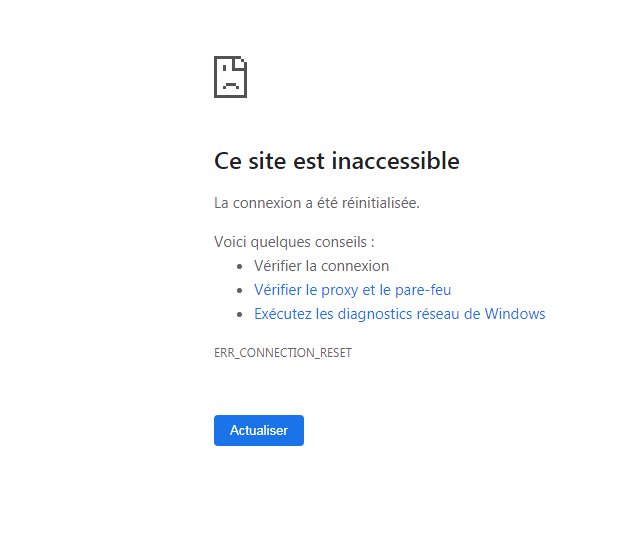Click the 'Voici quelques conseils' text
Screen dimensions: 620x533
(x=294, y=242)
